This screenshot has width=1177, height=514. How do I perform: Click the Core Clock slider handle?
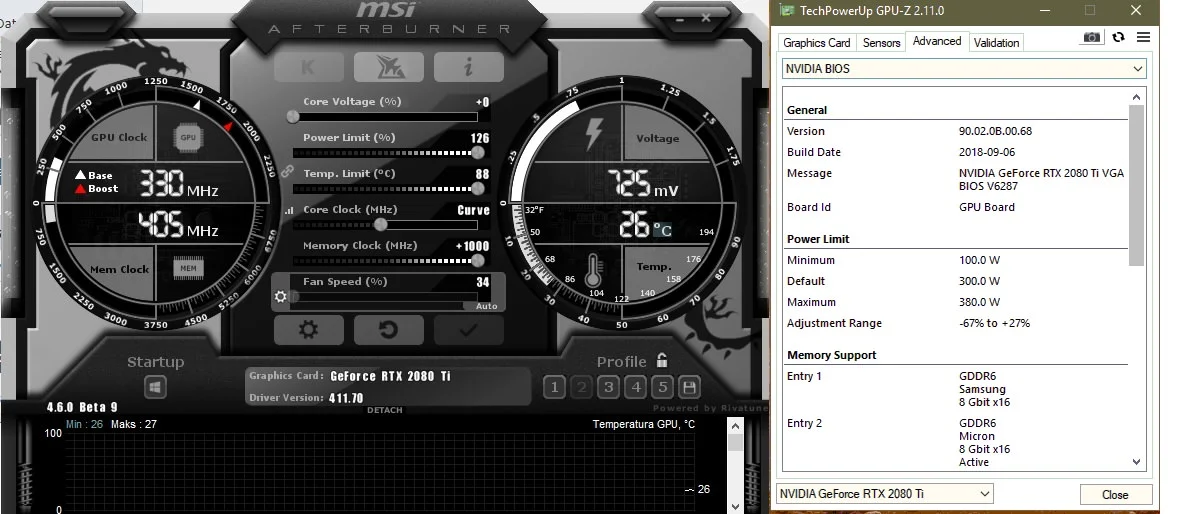381,224
